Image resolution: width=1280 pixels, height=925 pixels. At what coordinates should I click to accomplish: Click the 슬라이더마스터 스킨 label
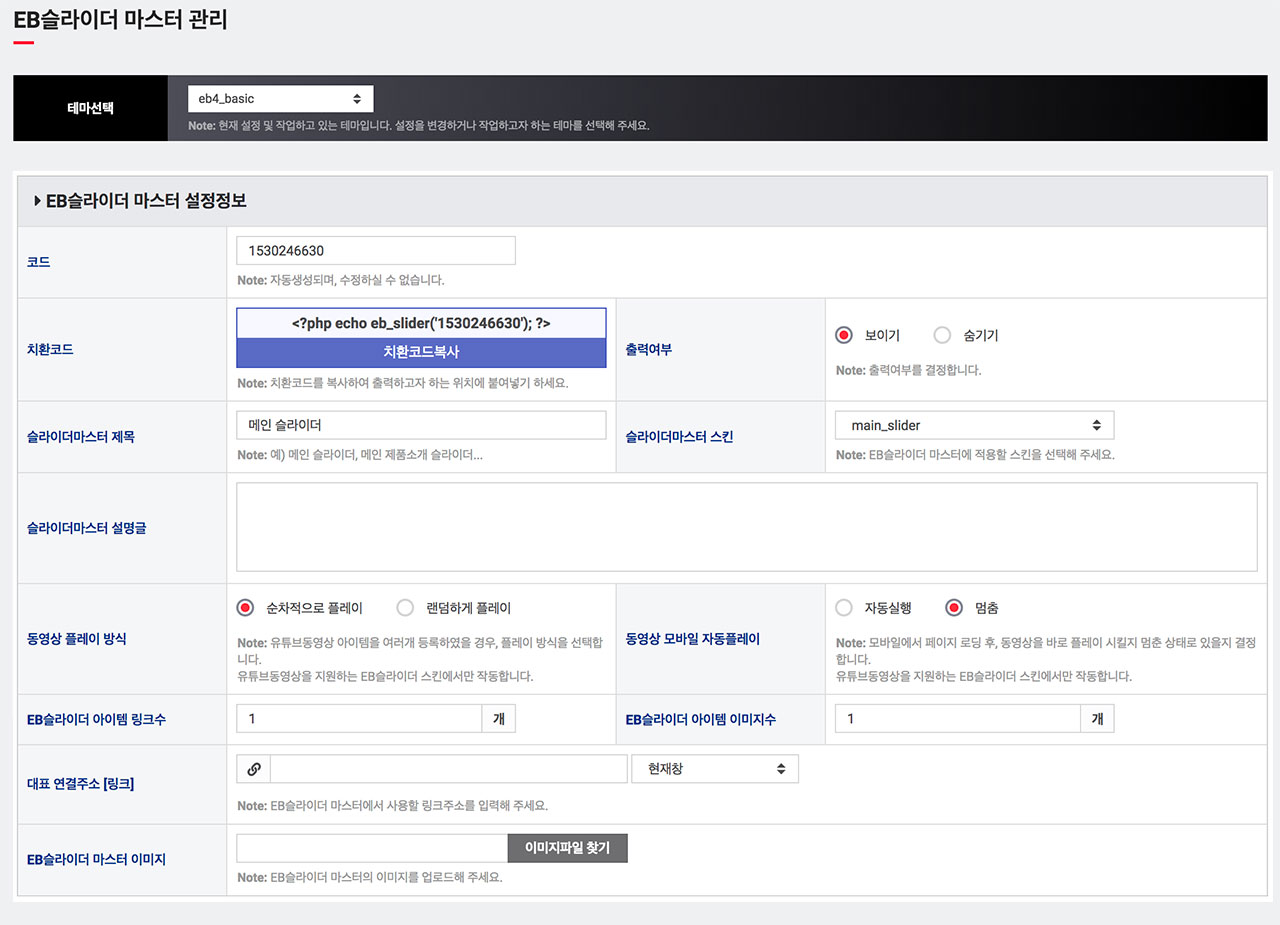[680, 437]
